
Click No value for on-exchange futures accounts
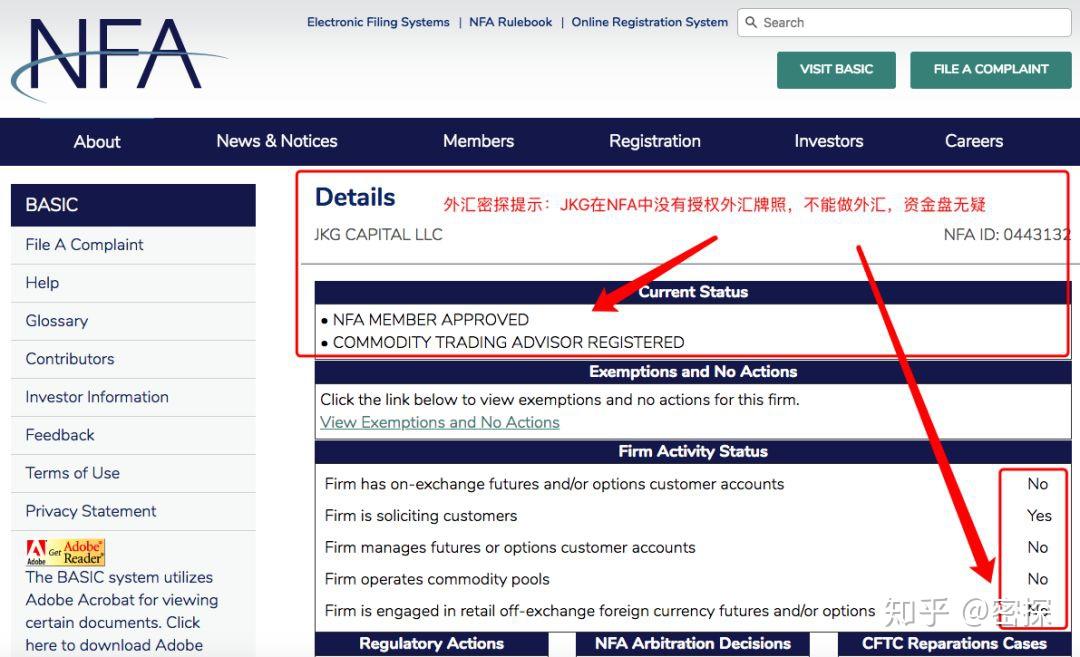pyautogui.click(x=1038, y=484)
